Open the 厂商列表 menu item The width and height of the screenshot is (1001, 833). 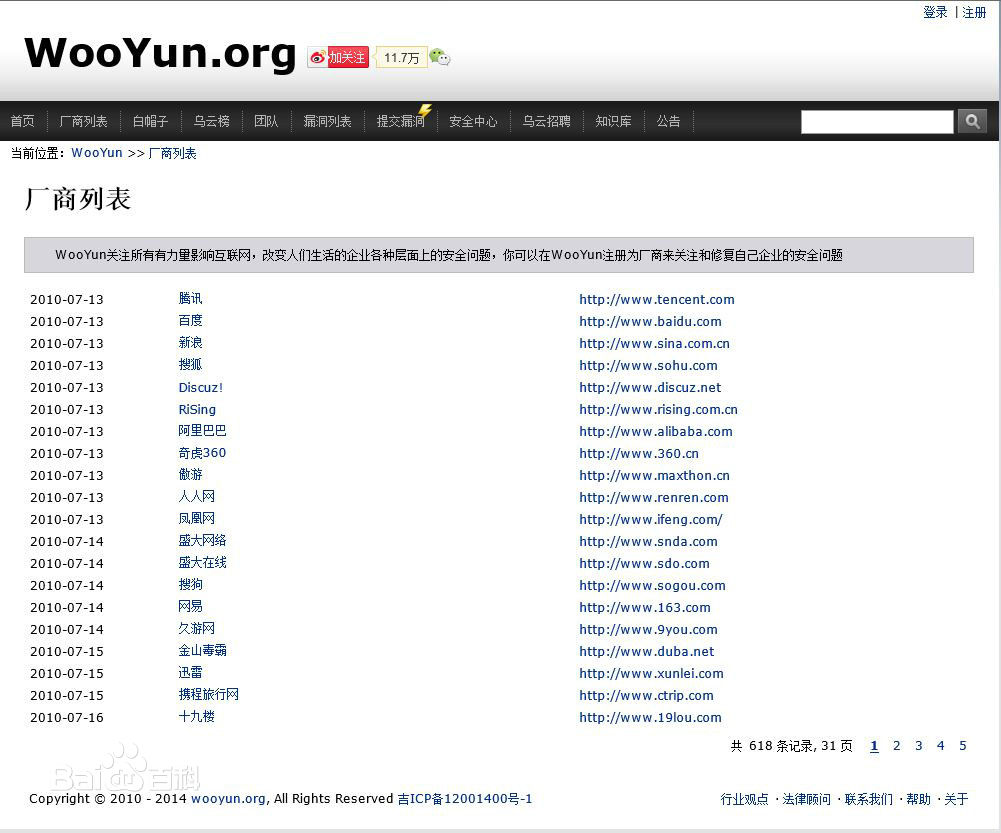click(x=83, y=121)
